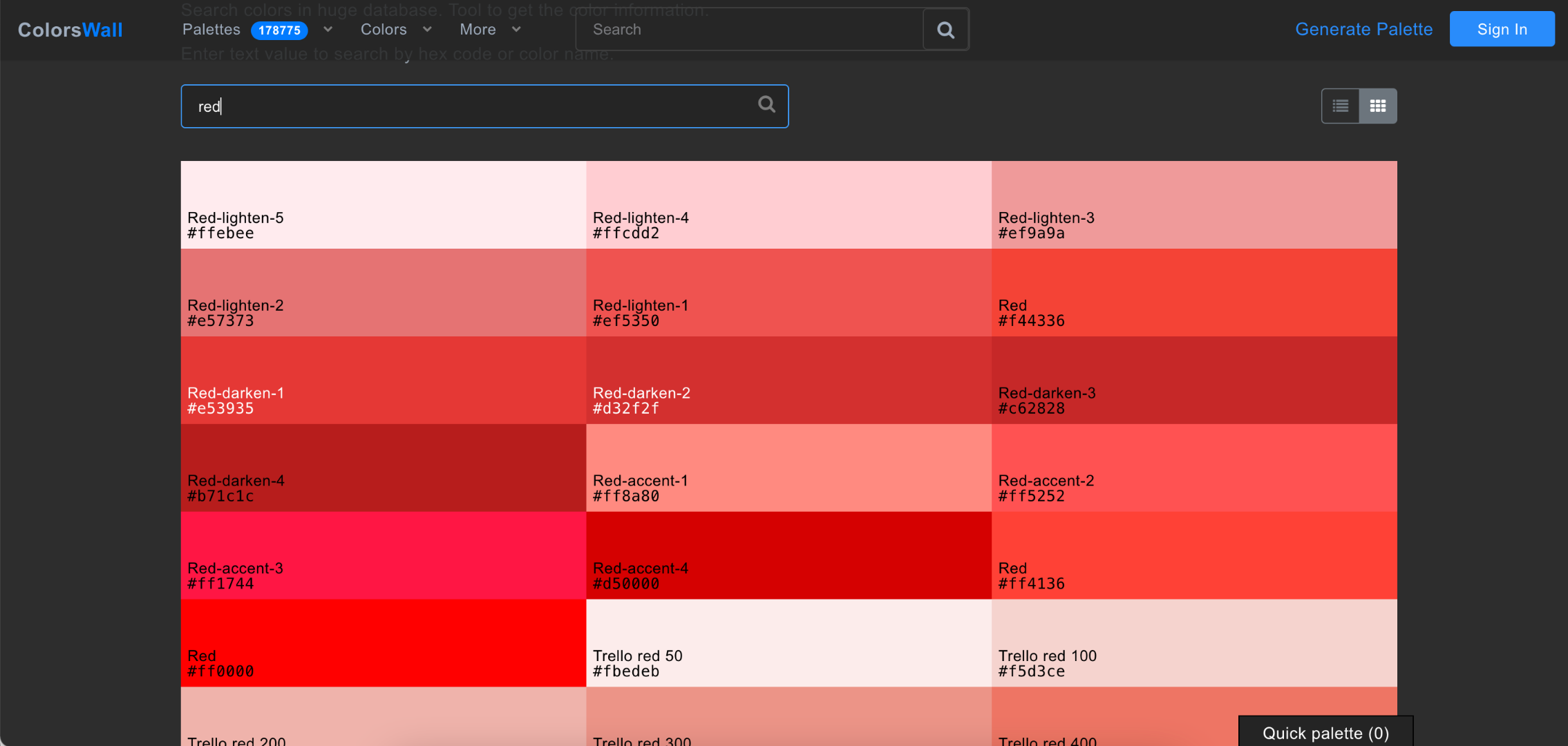This screenshot has width=1568, height=746.
Task: Open Generate Palette
Action: (x=1363, y=29)
